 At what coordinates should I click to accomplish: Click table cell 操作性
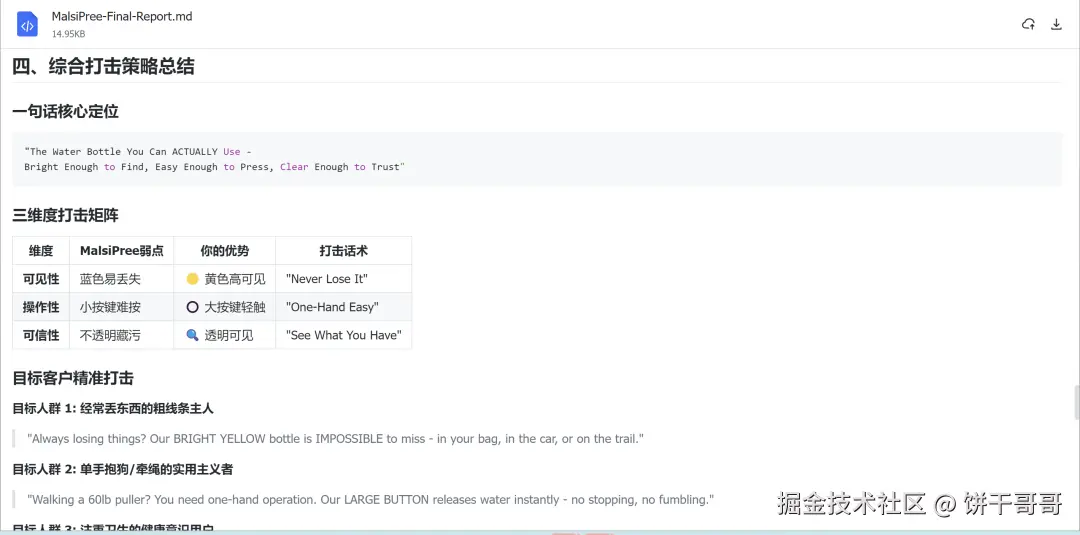click(41, 307)
